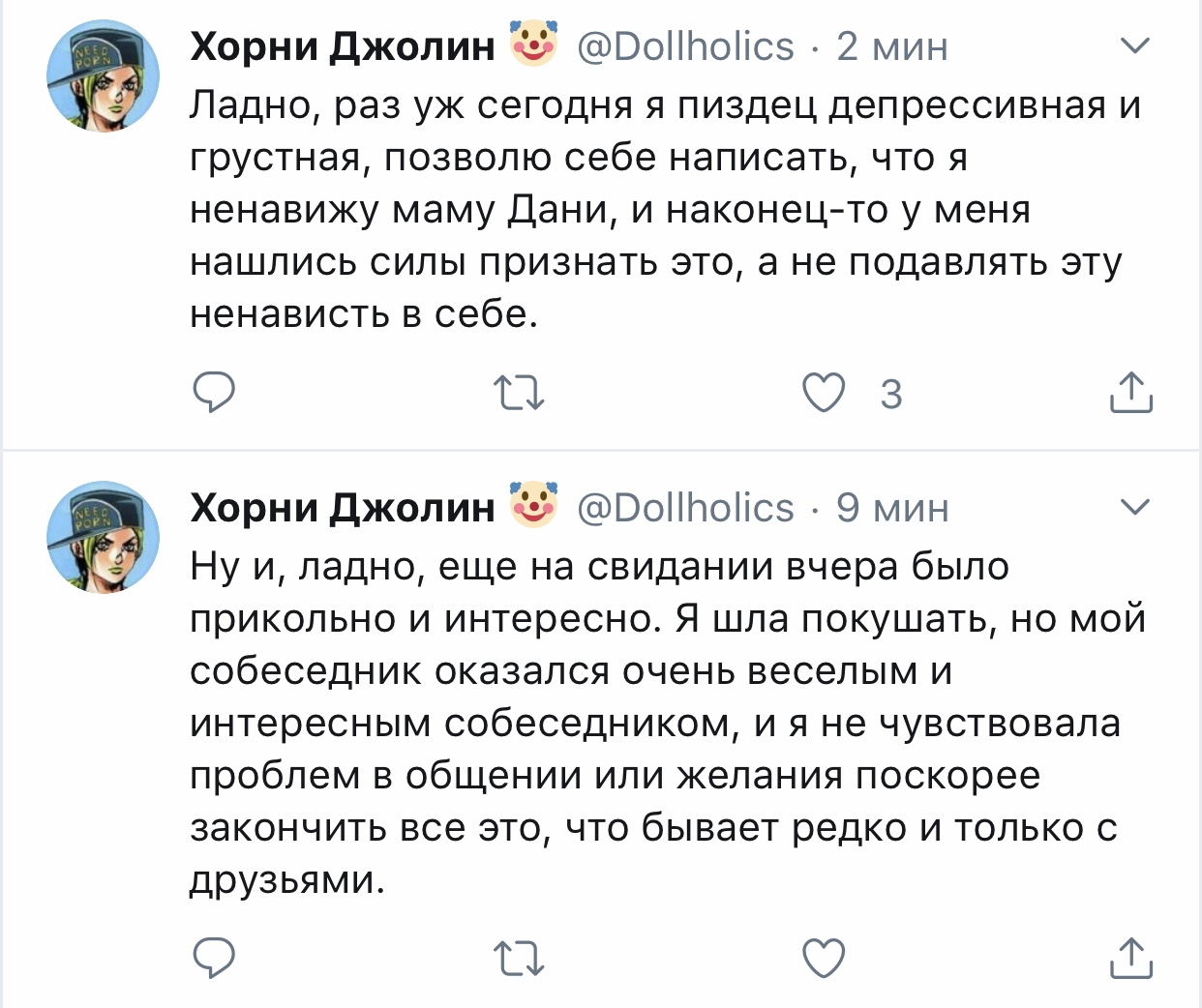Viewport: 1202px width, 1008px height.
Task: Retweet the 9 мин tweet
Action: pyautogui.click(x=519, y=959)
